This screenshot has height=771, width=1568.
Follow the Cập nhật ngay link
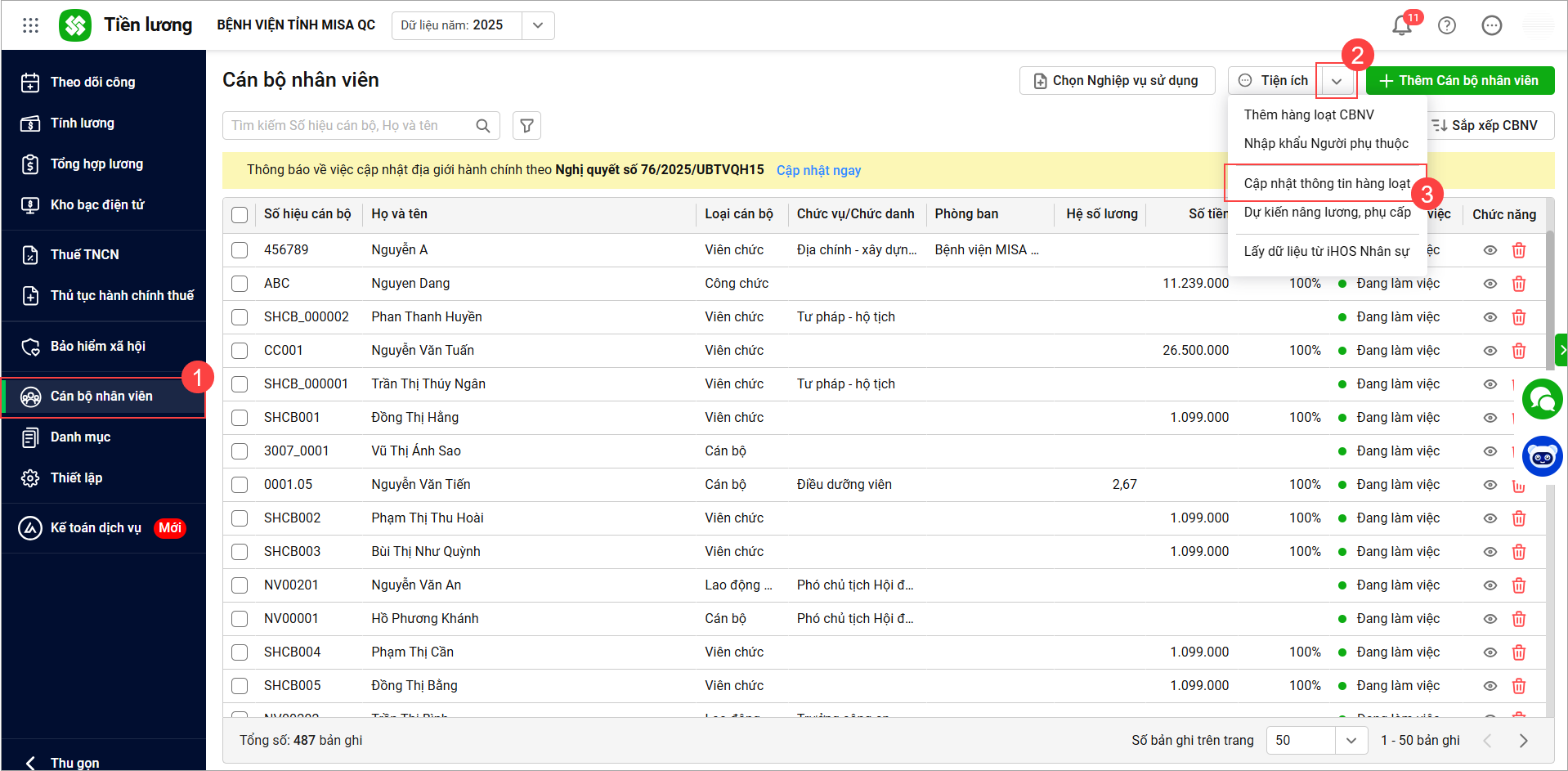[x=818, y=170]
